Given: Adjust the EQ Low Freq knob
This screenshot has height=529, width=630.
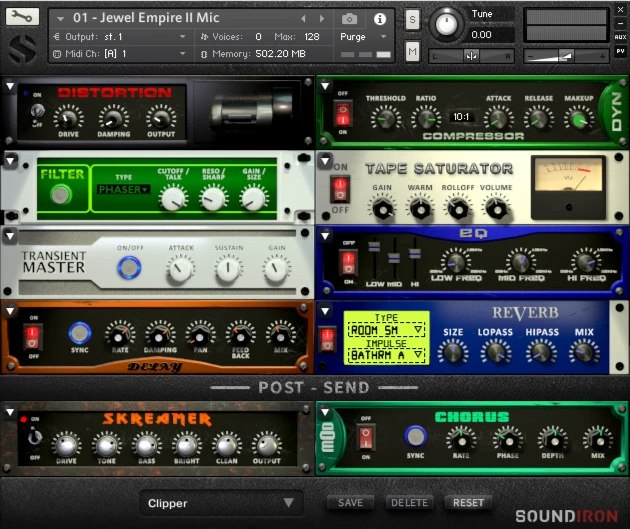Looking at the screenshot, I should pos(456,262).
